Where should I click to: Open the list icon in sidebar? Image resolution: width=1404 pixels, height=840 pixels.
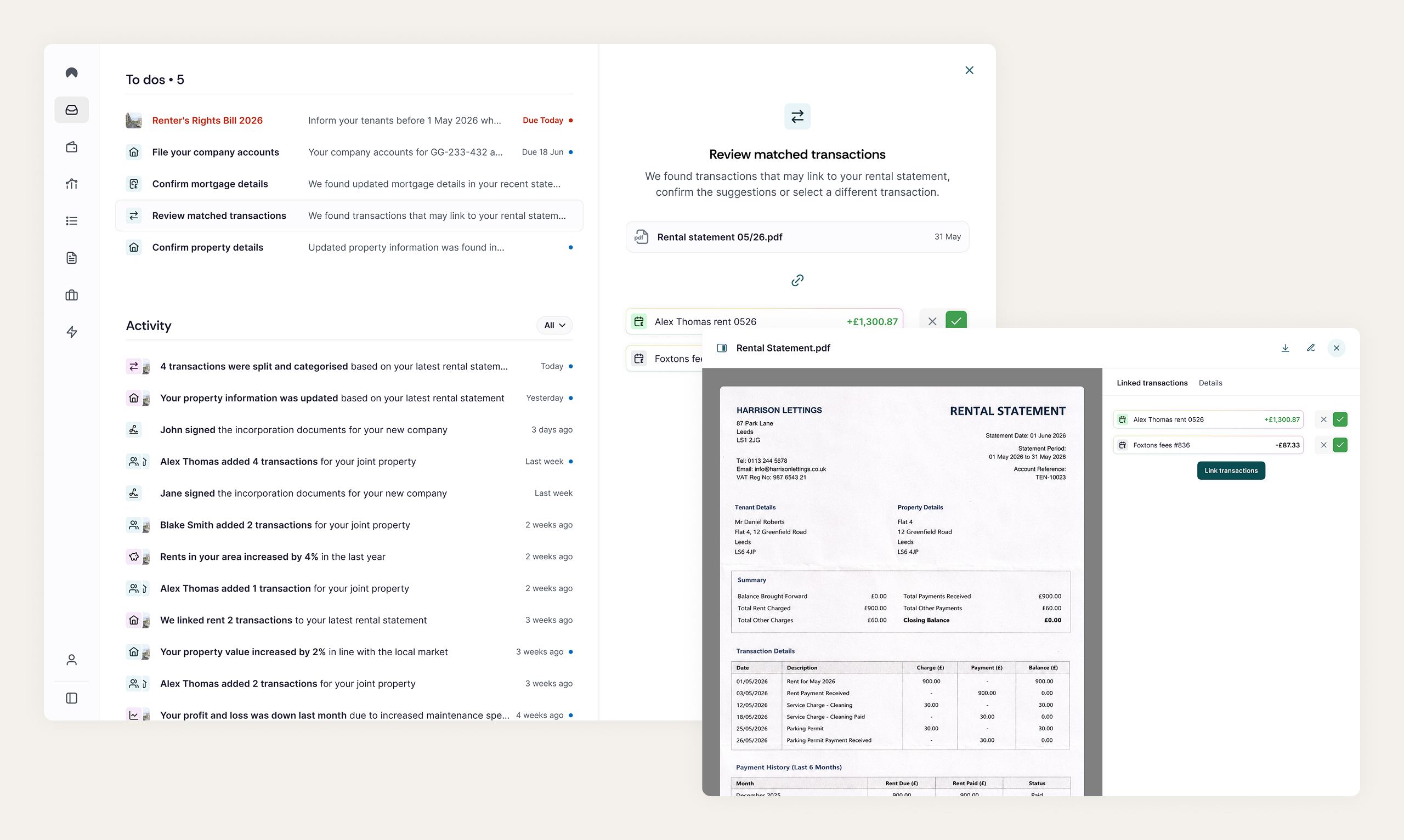(71, 221)
